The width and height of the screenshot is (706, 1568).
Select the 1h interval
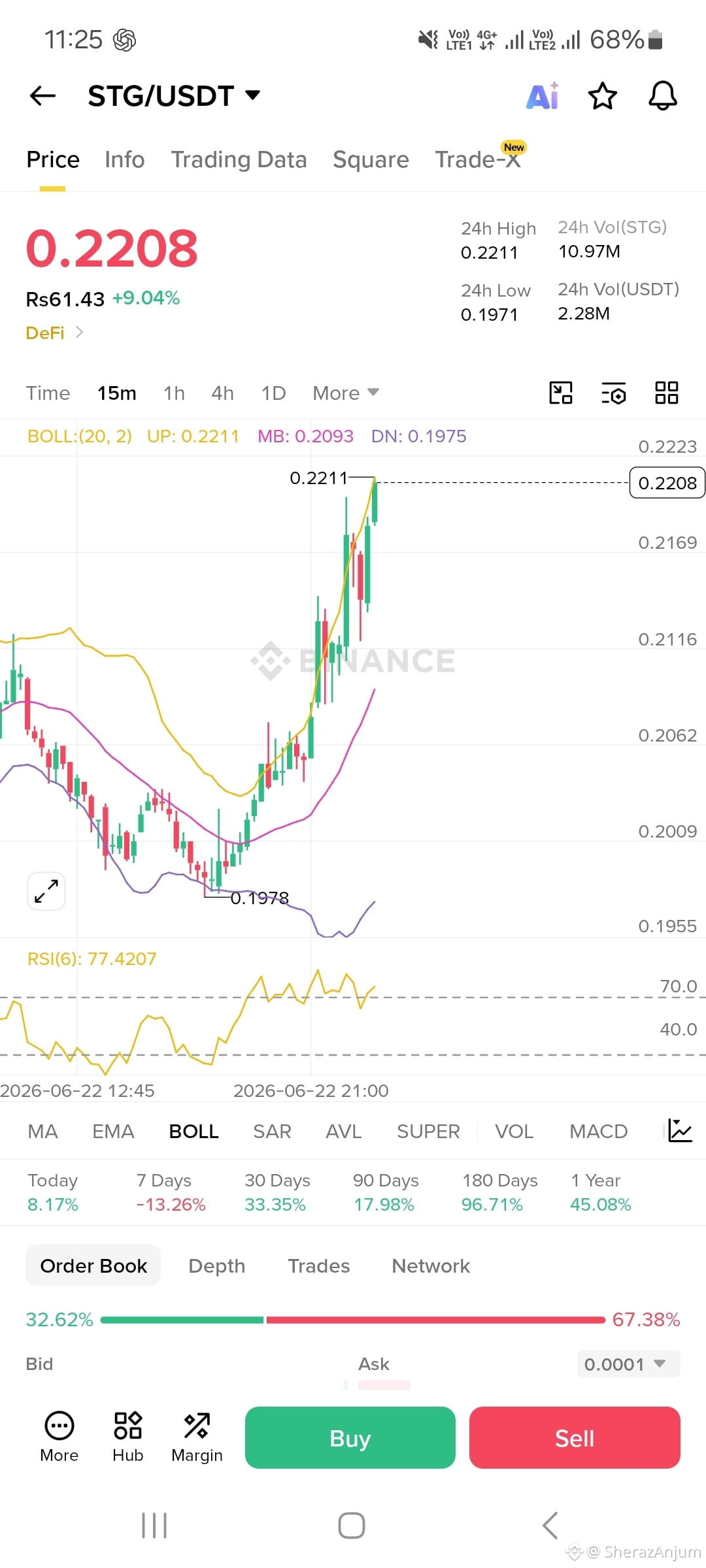[x=174, y=393]
